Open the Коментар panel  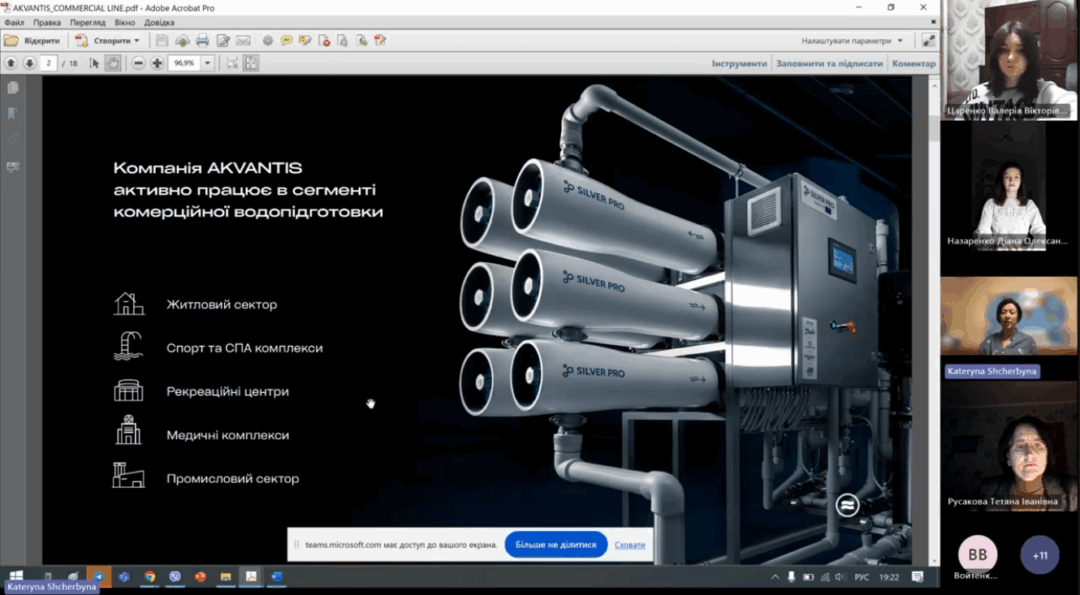pyautogui.click(x=913, y=63)
